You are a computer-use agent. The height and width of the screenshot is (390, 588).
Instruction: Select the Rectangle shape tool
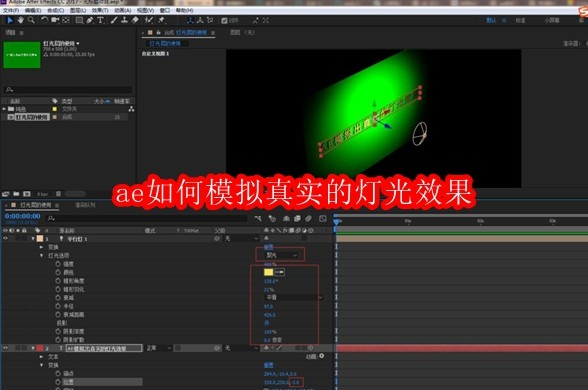79,20
